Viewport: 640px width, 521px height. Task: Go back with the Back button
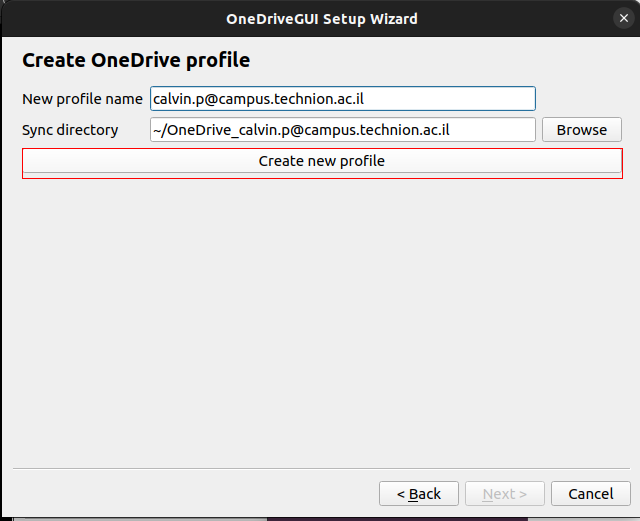tap(419, 494)
